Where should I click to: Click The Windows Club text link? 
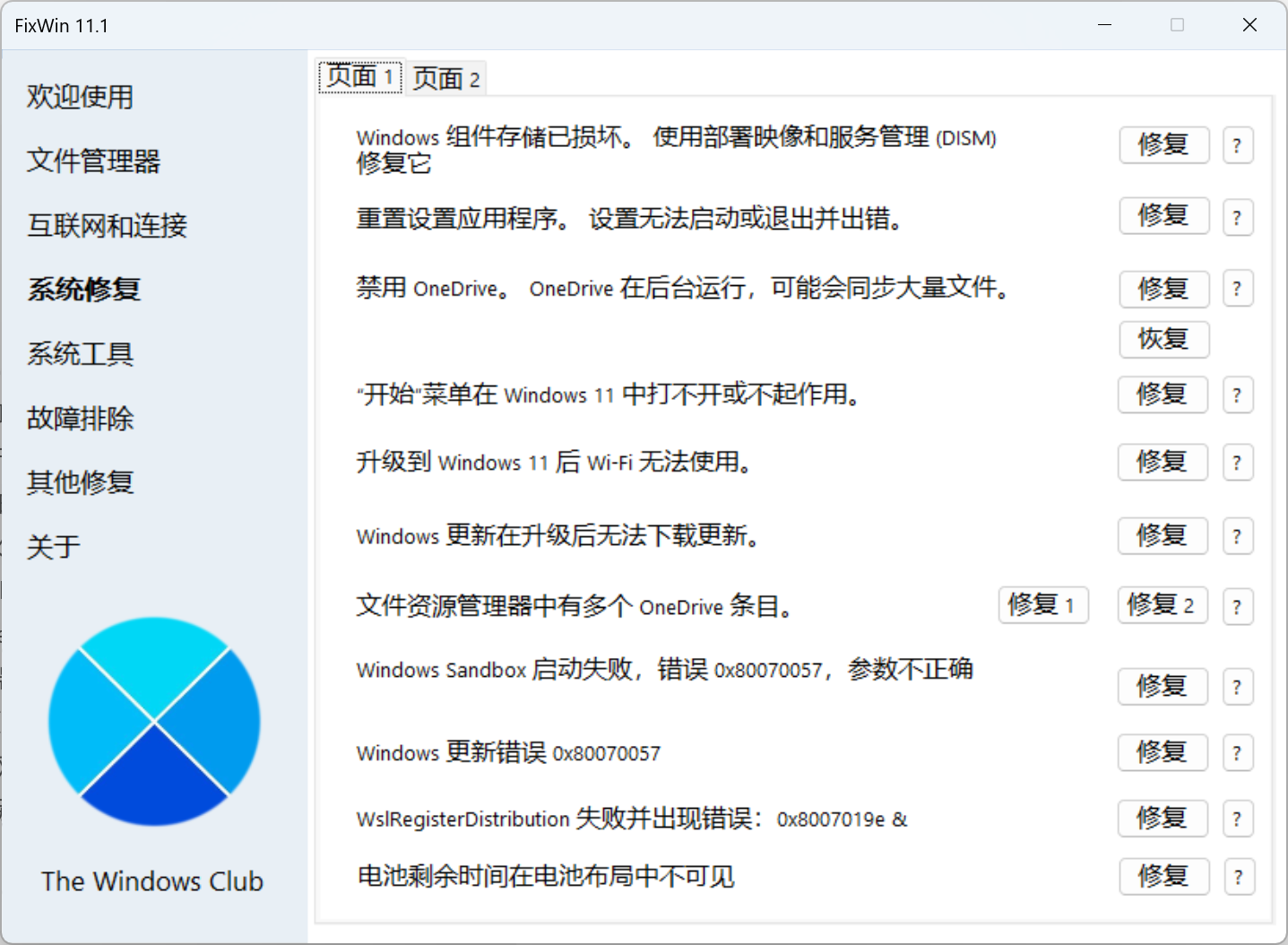tap(152, 881)
